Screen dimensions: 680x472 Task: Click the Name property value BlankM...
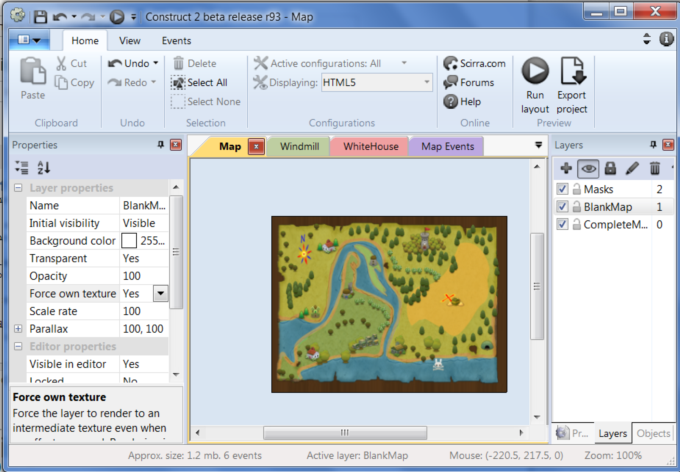click(x=144, y=206)
